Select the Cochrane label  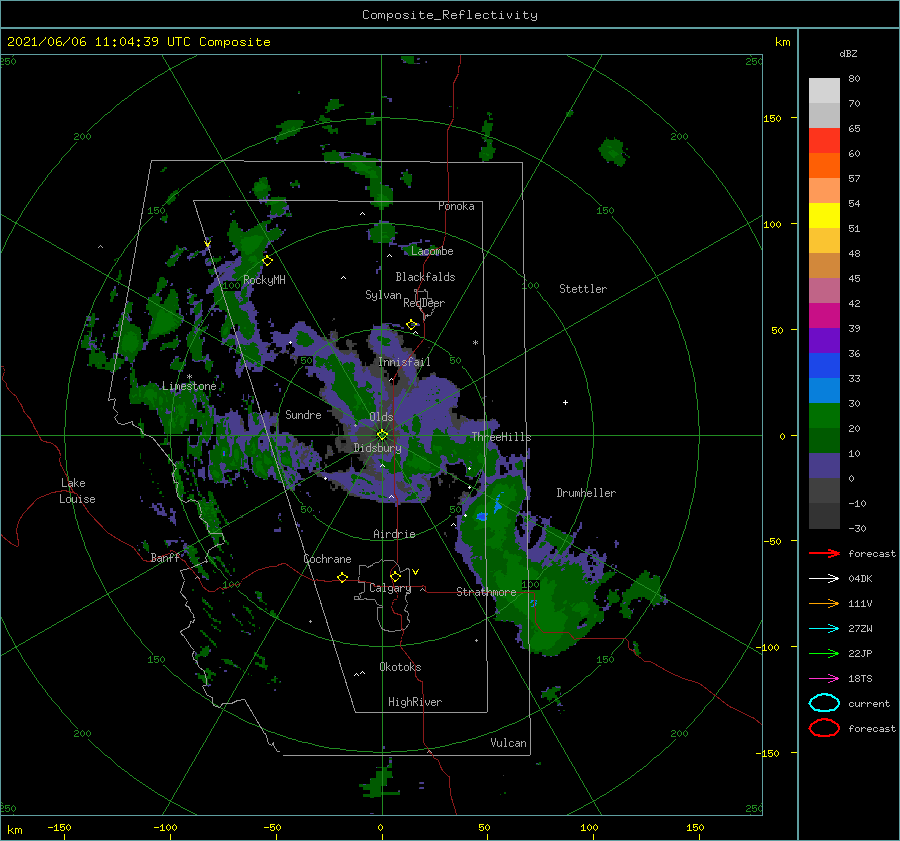(327, 559)
